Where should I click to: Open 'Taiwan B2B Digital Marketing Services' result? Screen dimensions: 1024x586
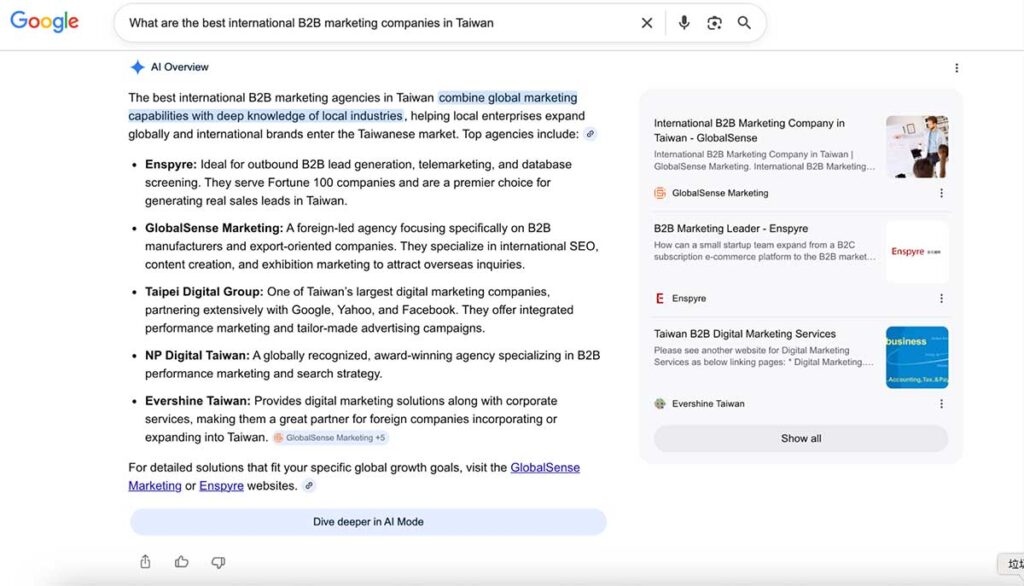(744, 334)
